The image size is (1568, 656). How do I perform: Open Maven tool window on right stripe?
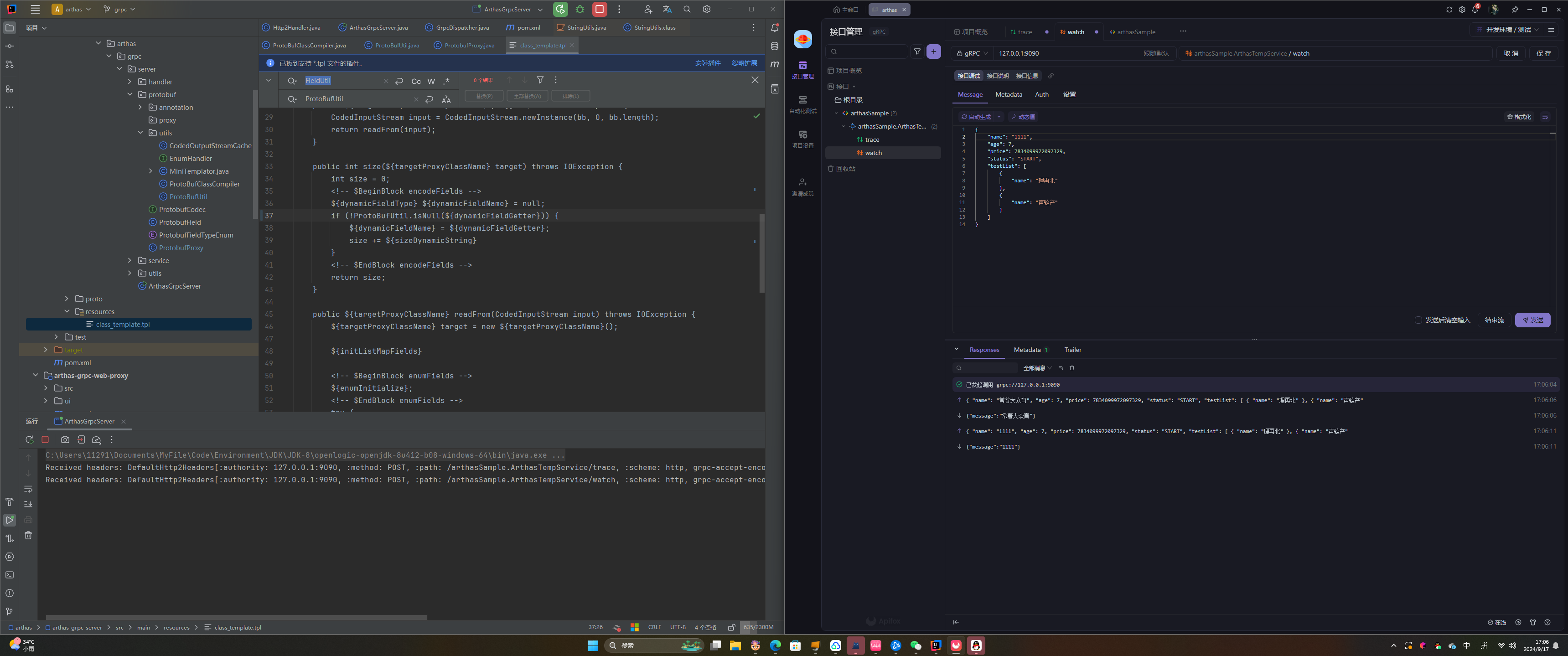point(774,64)
